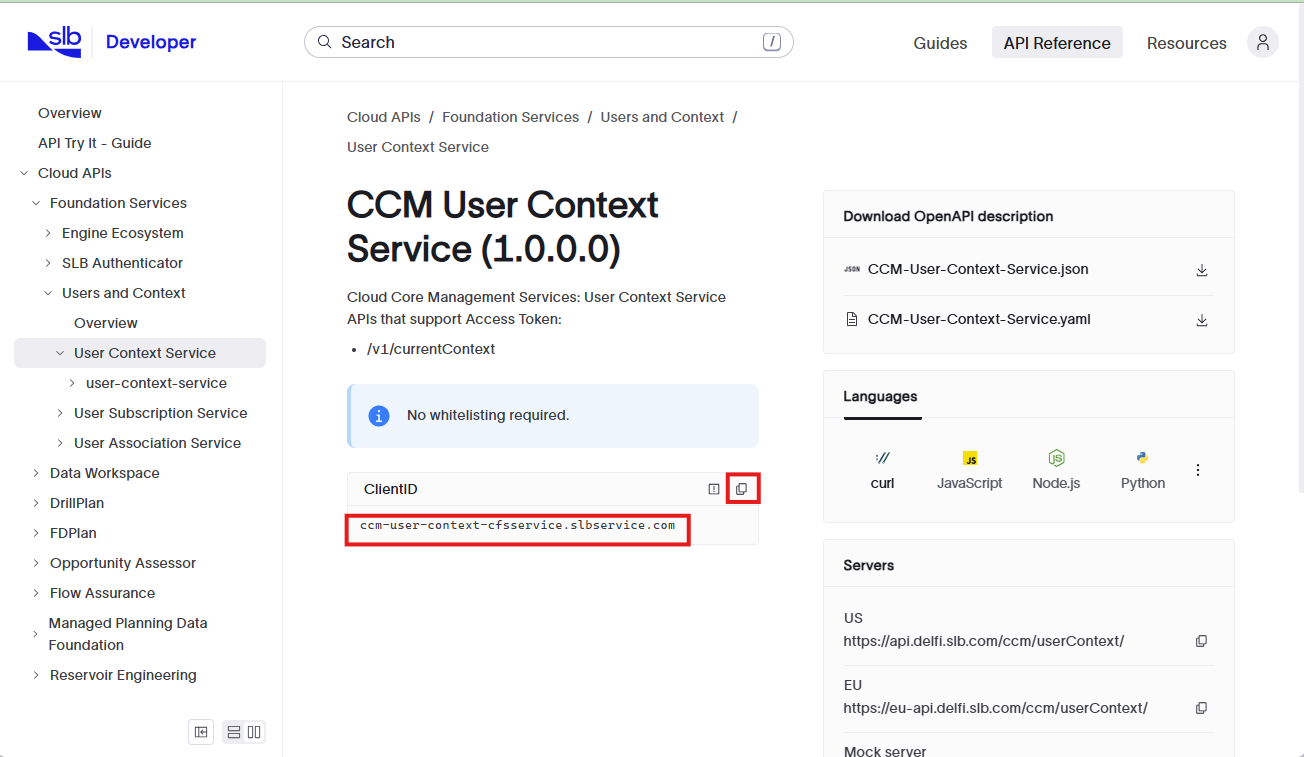The height and width of the screenshot is (757, 1304).
Task: Collapse the Cloud APIs tree
Action: 24,173
